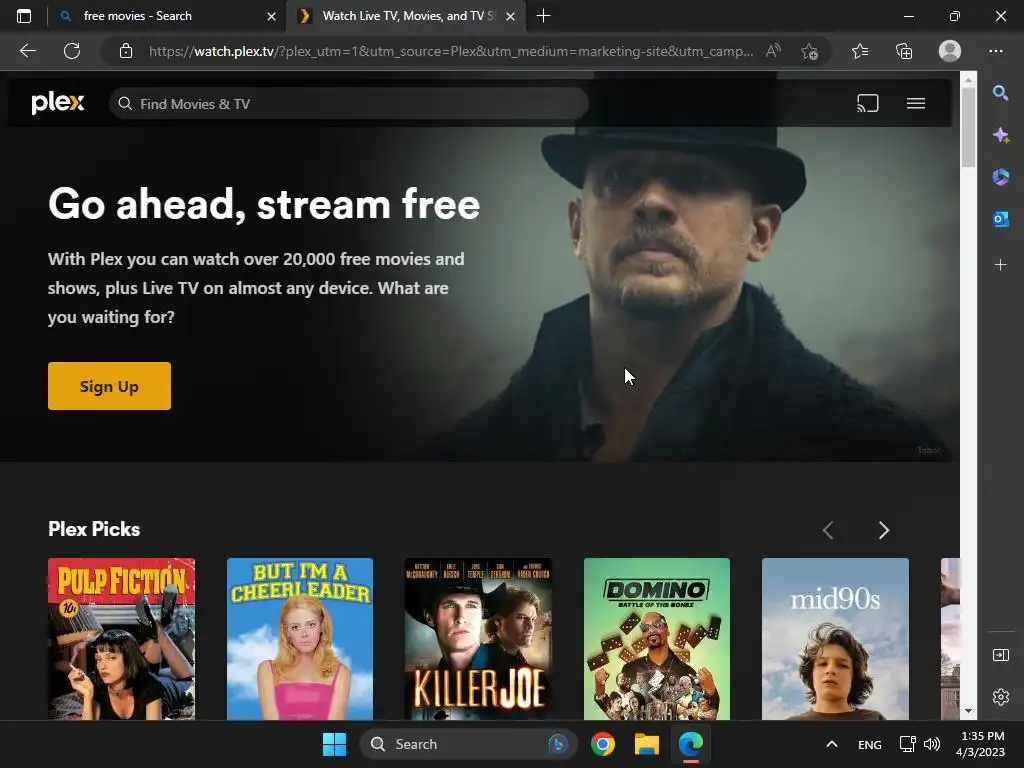Add a sidebar app with plus icon

point(1000,264)
